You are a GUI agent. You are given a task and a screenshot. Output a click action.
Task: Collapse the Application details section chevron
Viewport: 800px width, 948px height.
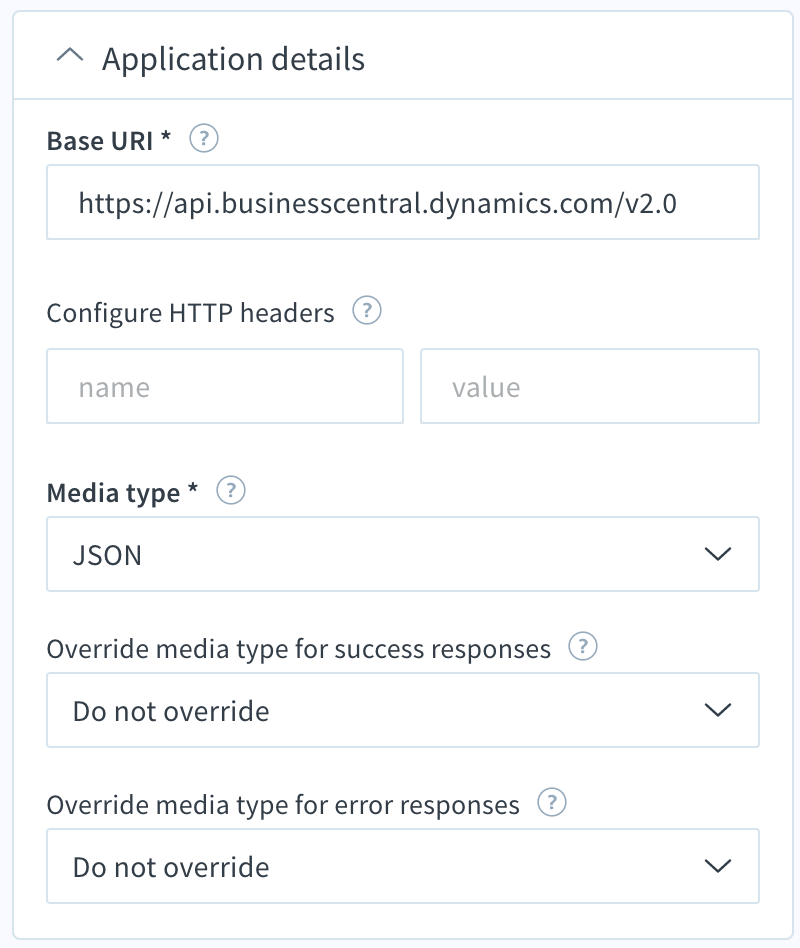click(70, 56)
